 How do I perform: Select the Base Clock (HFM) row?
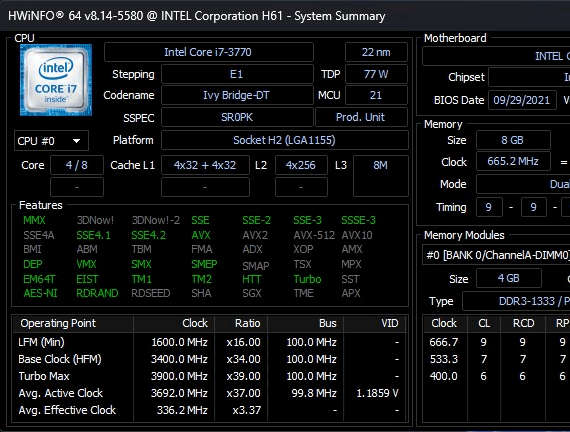(209, 359)
